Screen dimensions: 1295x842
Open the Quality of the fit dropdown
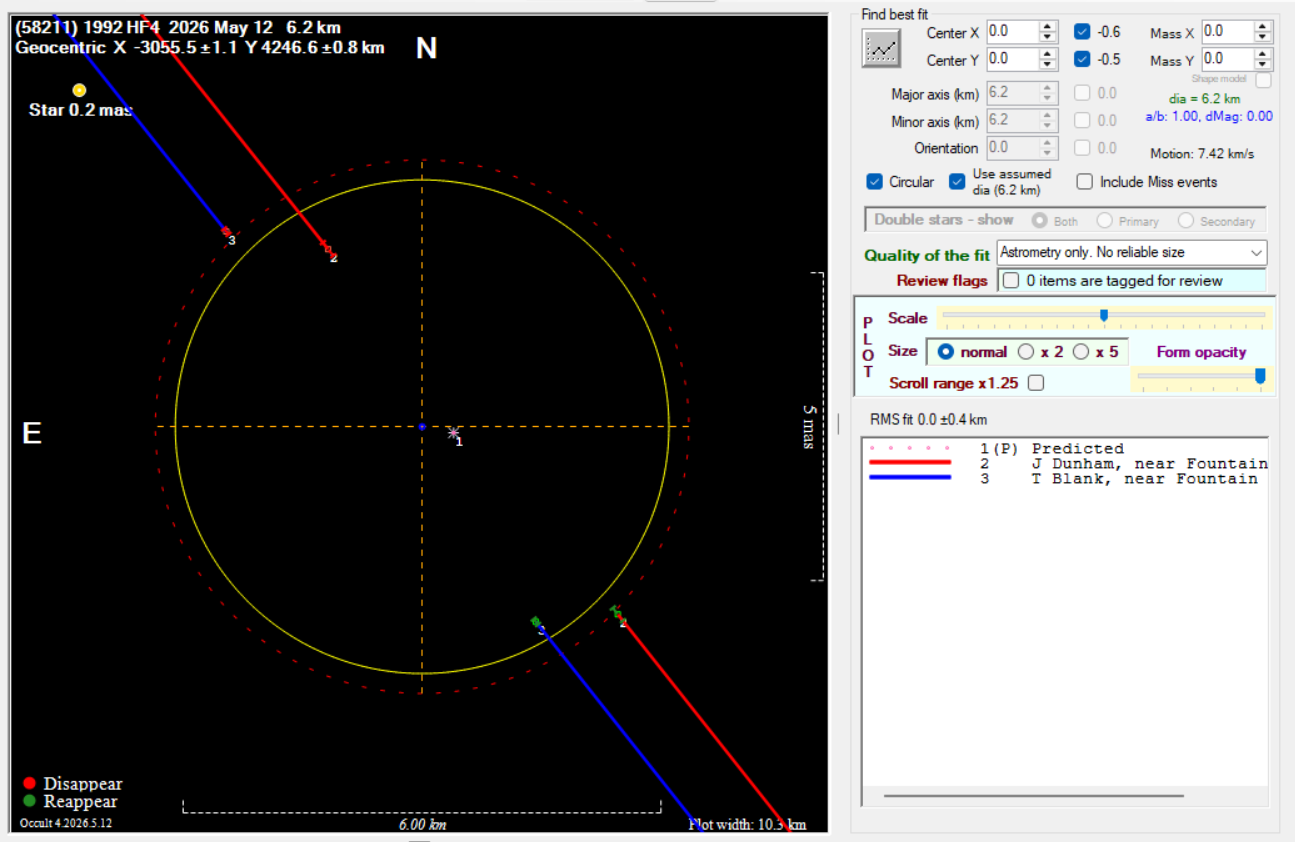[x=1132, y=253]
